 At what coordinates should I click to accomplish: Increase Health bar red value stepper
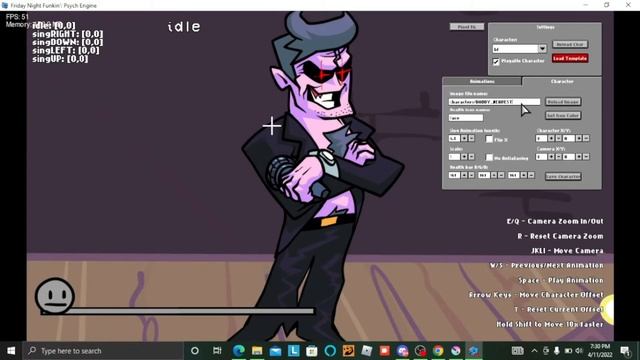click(x=464, y=175)
